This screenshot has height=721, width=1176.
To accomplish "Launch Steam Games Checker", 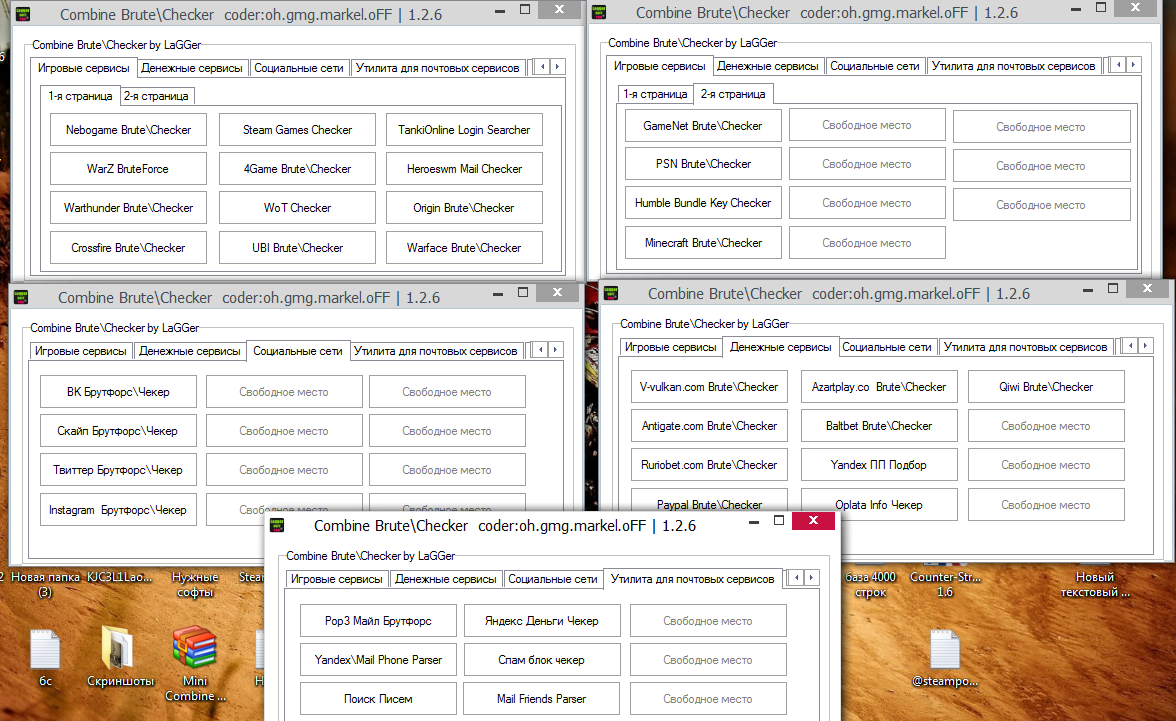I will click(x=297, y=130).
